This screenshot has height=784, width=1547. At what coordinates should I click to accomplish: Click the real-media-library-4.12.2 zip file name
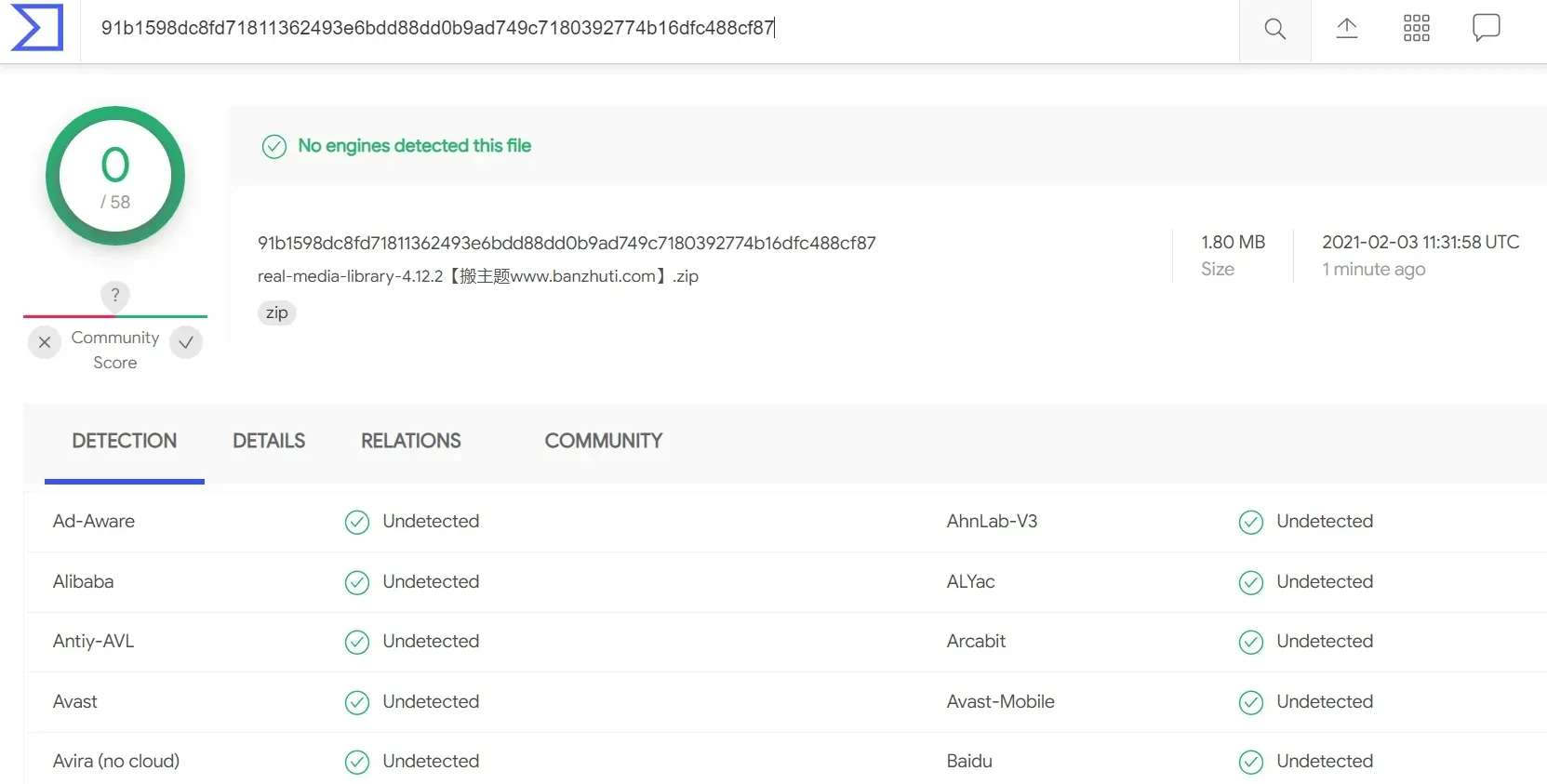click(478, 276)
